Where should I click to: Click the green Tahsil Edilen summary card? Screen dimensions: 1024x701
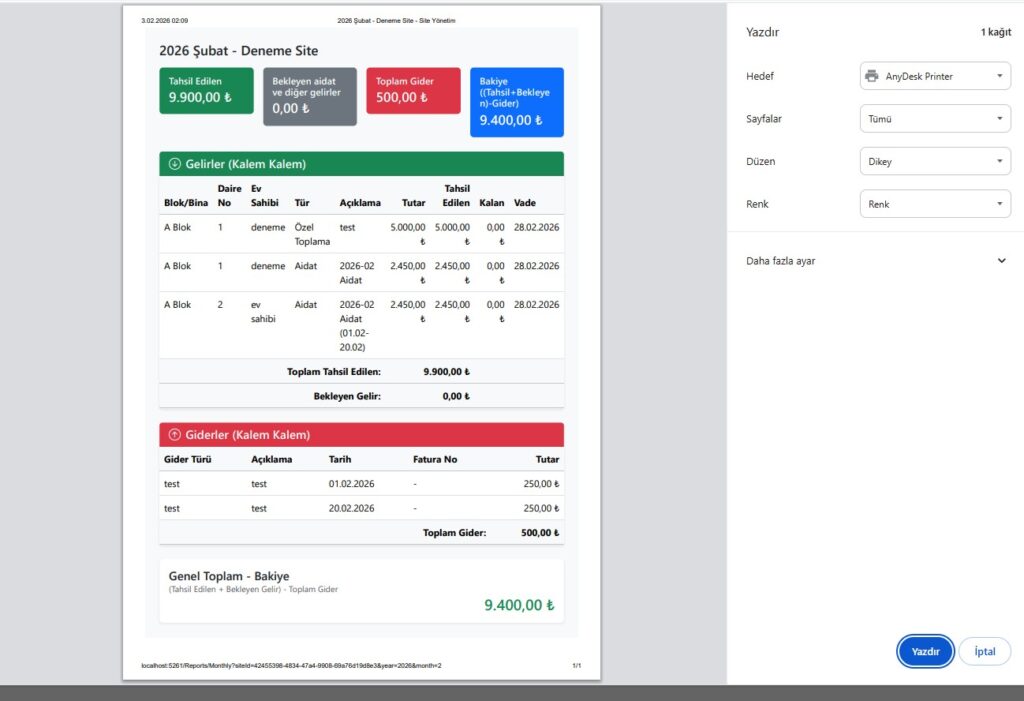[x=206, y=91]
